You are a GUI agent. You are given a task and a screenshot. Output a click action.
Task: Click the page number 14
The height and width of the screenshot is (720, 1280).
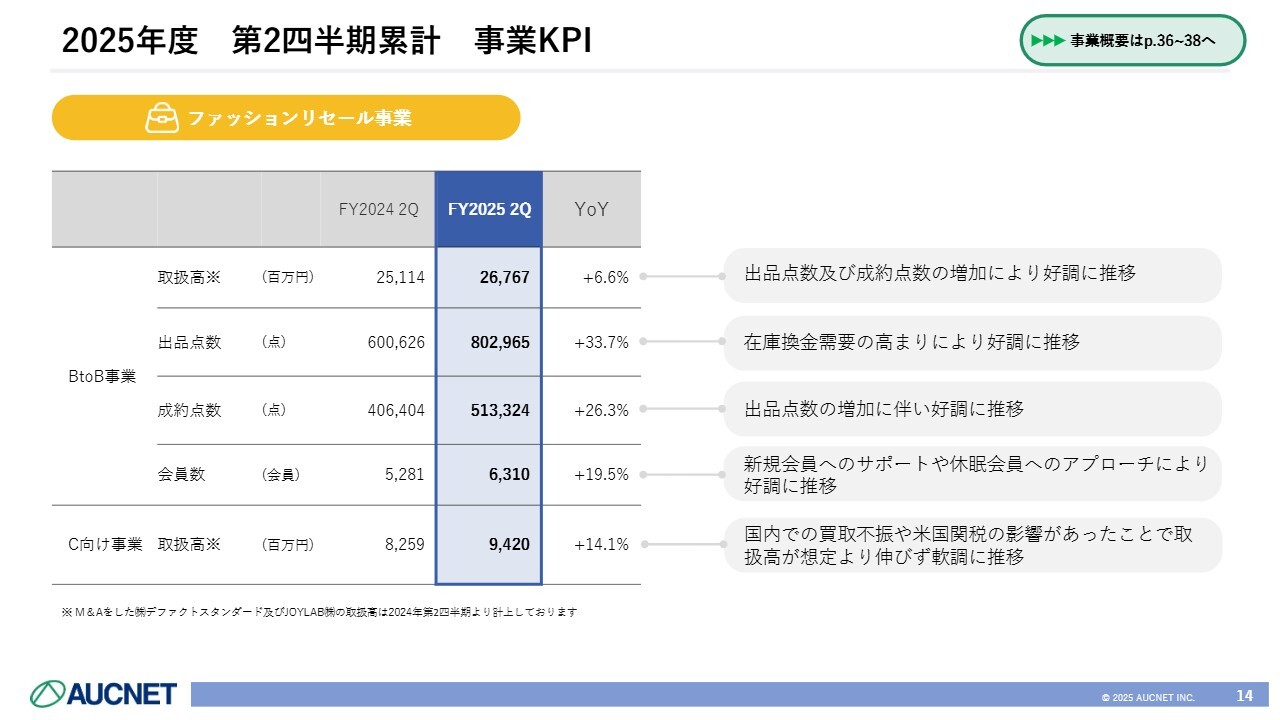[x=1245, y=695]
